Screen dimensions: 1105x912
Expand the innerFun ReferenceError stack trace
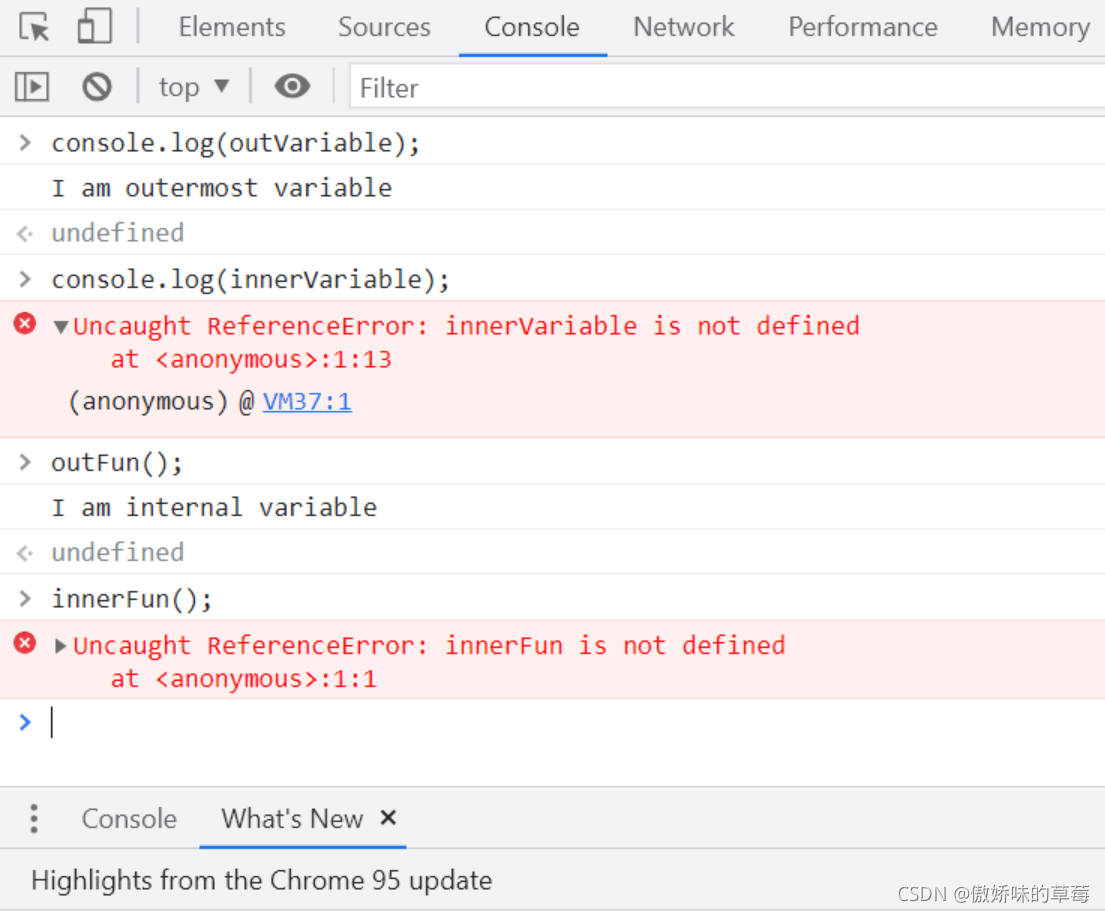click(61, 646)
